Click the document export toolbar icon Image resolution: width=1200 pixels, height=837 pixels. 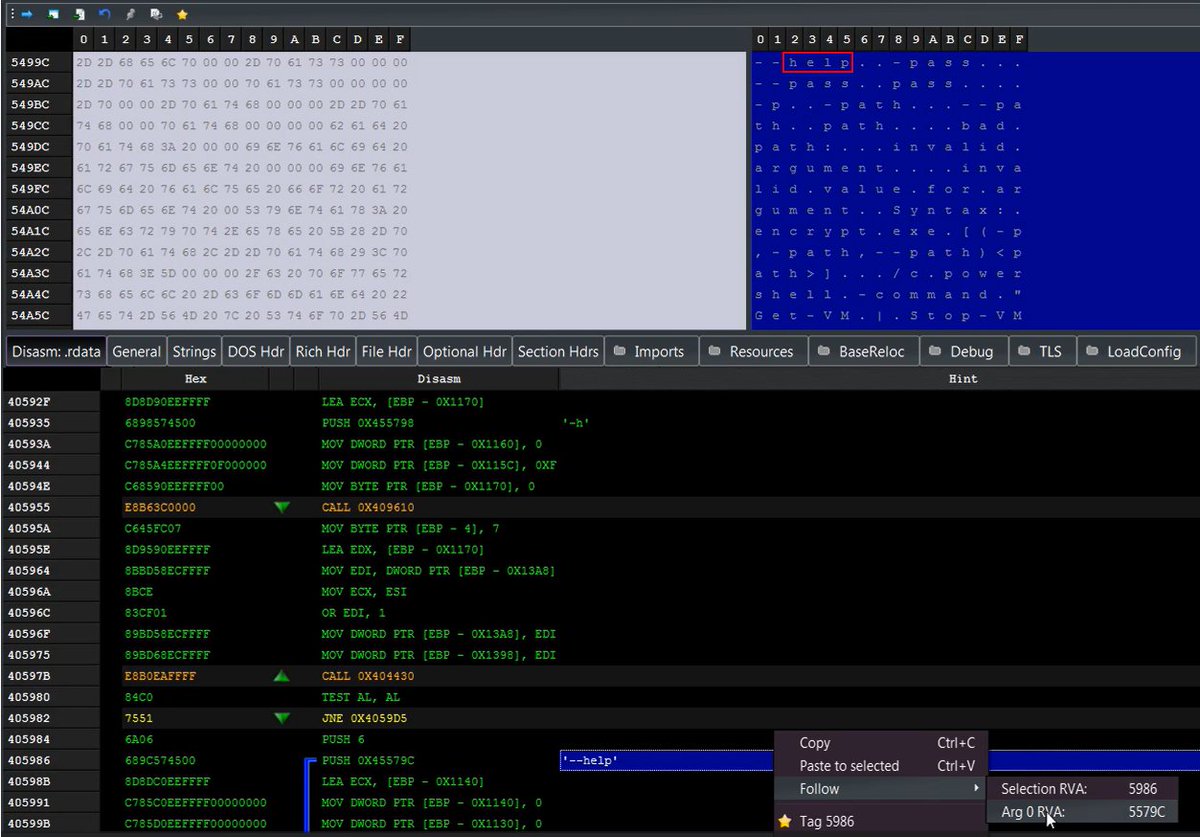coord(79,15)
